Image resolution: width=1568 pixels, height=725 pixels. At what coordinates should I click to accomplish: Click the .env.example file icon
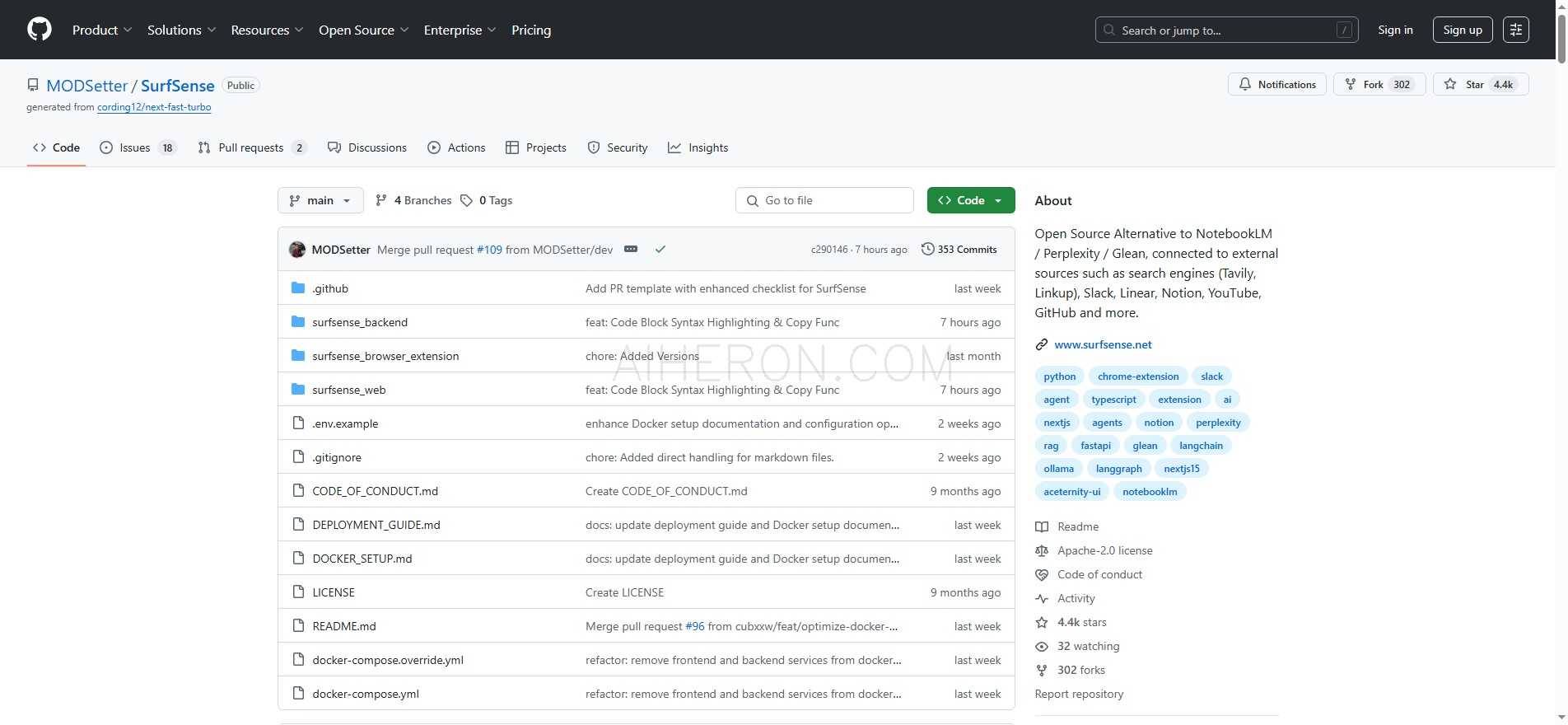(x=298, y=423)
